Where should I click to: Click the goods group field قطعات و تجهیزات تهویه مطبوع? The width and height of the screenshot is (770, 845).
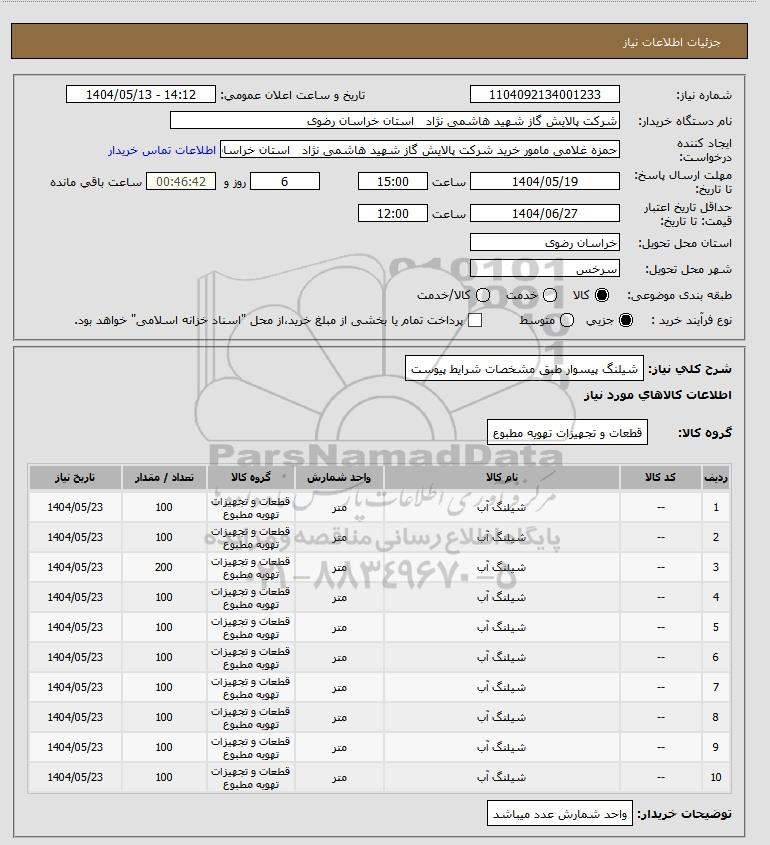(x=567, y=432)
